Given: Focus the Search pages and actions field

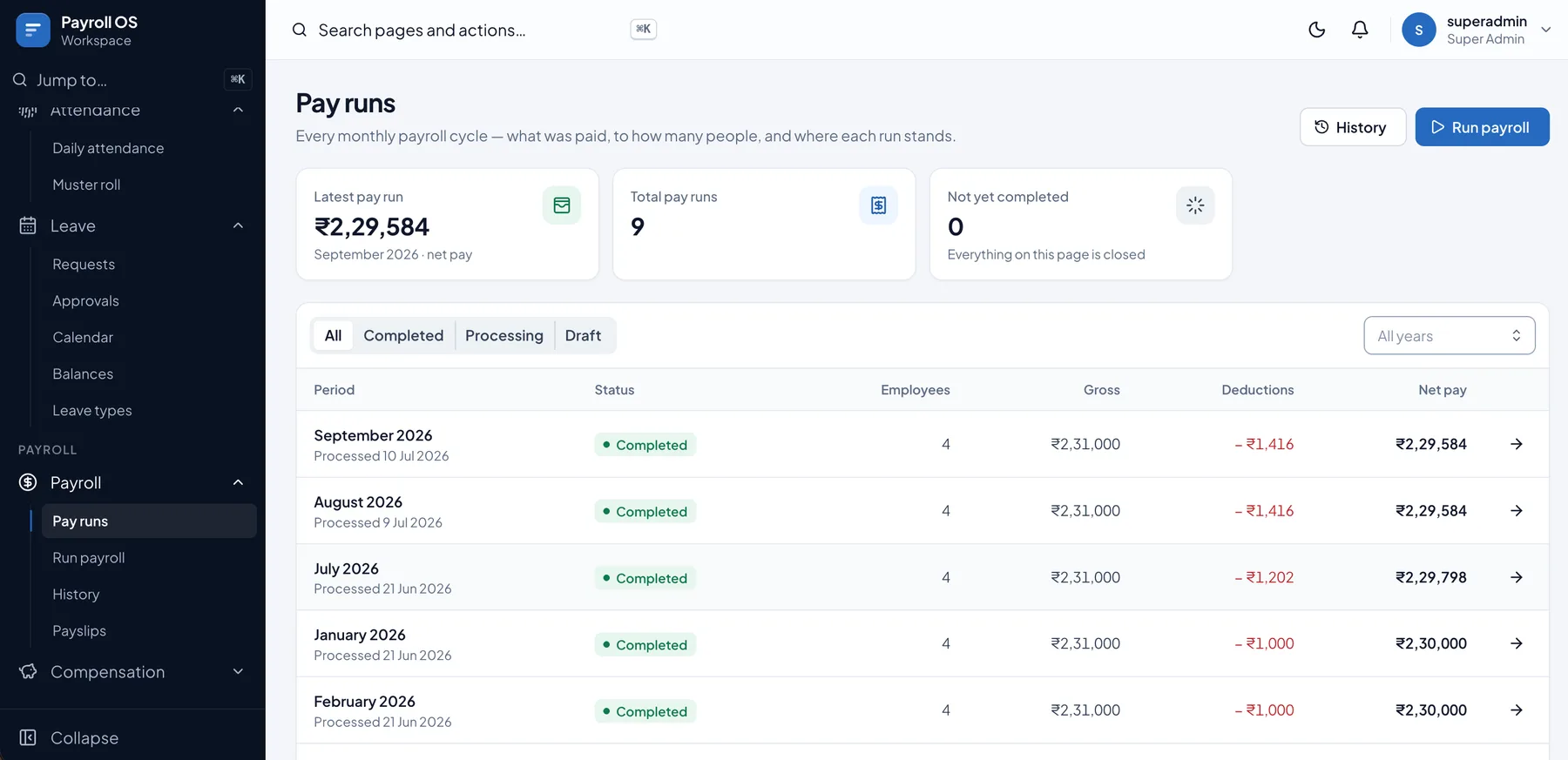Looking at the screenshot, I should (x=475, y=30).
